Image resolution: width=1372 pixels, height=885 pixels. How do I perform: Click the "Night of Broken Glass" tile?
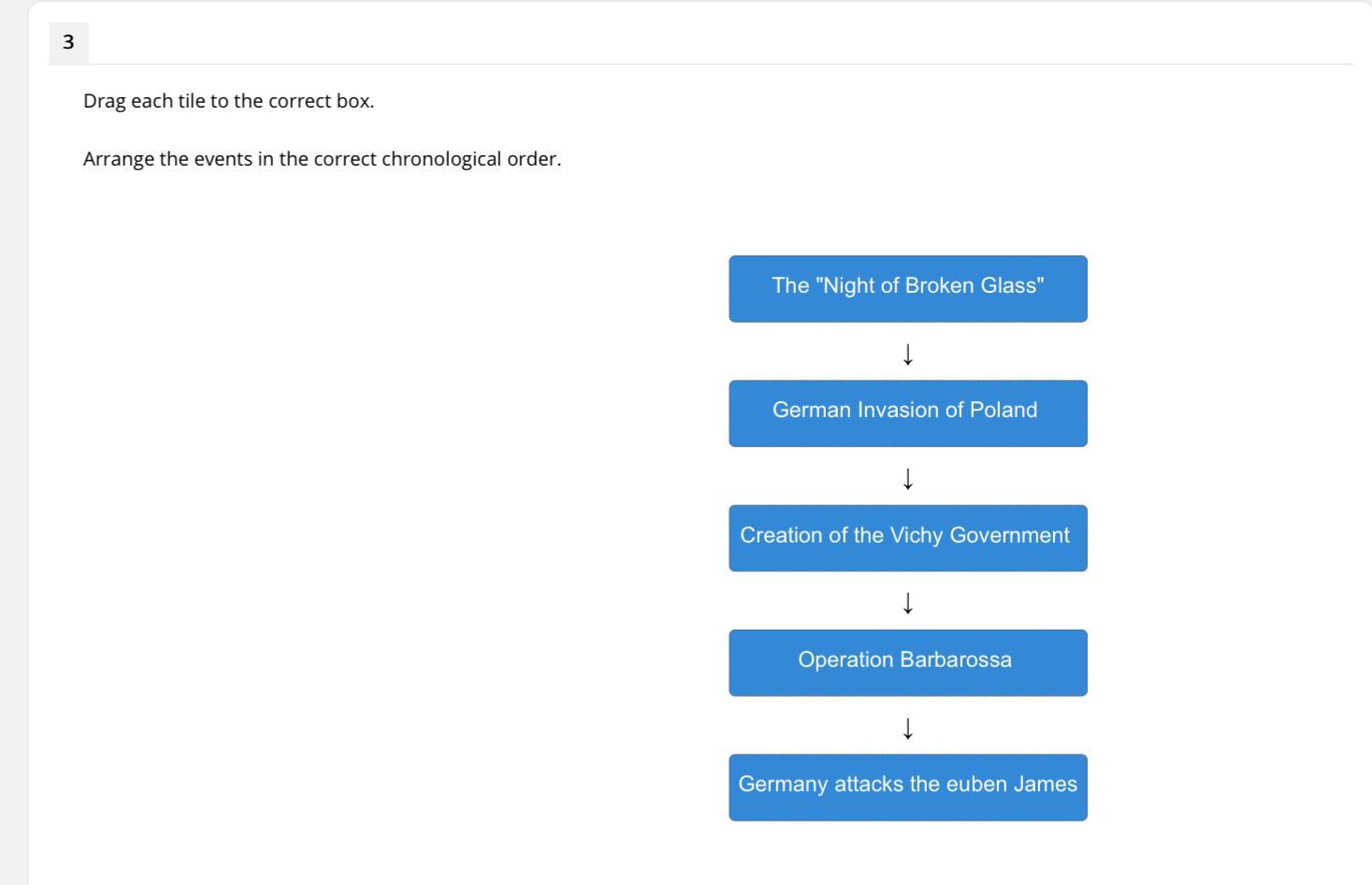tap(907, 288)
